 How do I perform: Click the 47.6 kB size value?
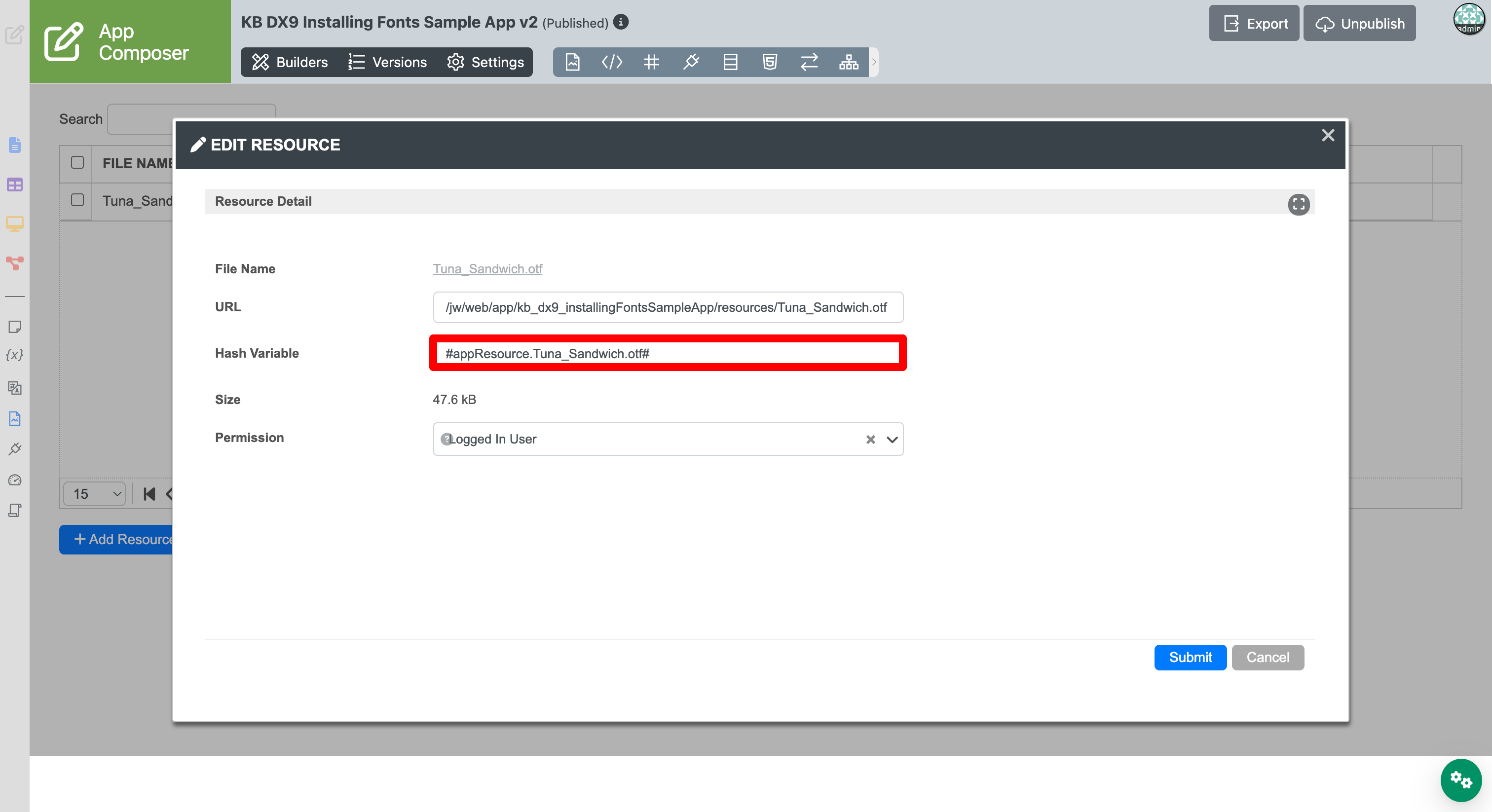tap(454, 400)
